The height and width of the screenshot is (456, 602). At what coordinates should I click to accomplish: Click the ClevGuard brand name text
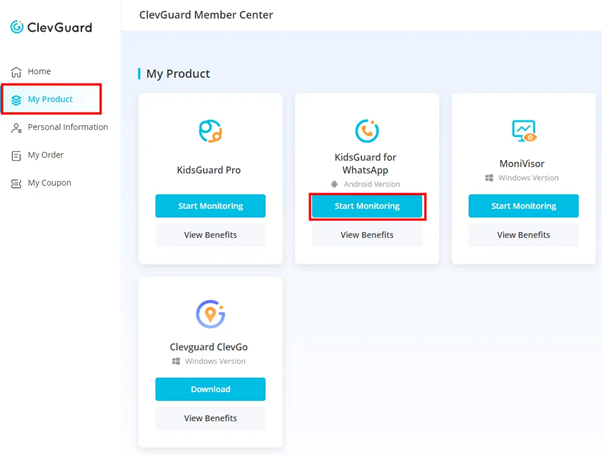60,28
